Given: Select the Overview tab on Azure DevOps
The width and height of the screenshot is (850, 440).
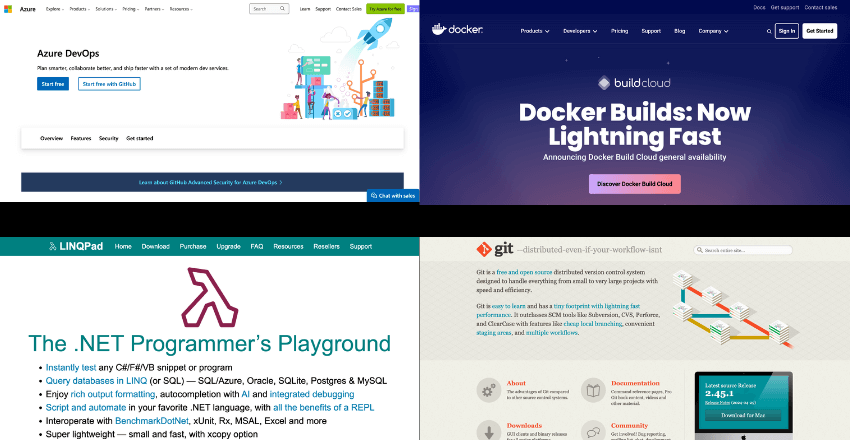Looking at the screenshot, I should pos(51,139).
